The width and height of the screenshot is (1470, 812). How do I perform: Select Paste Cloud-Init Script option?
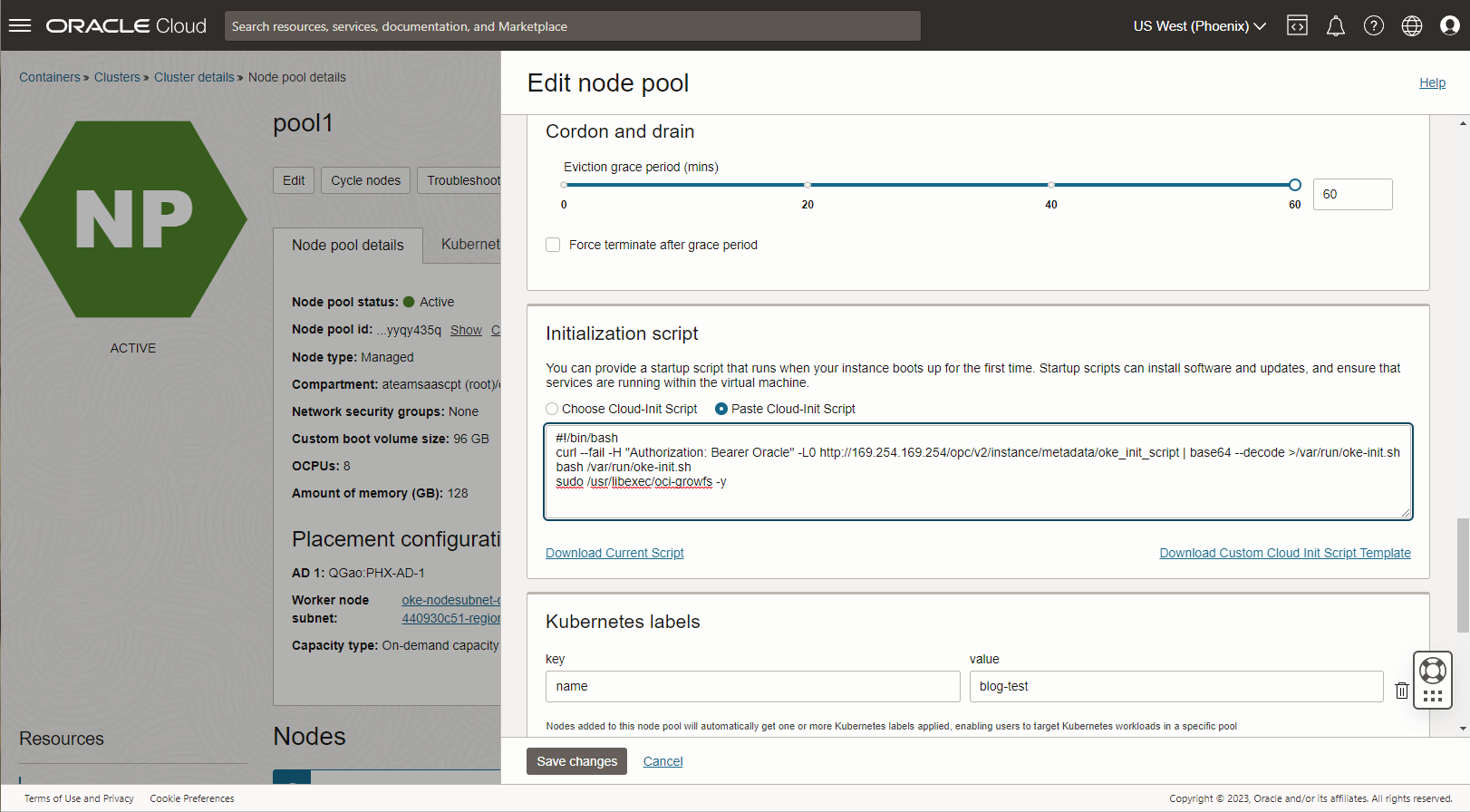(721, 409)
